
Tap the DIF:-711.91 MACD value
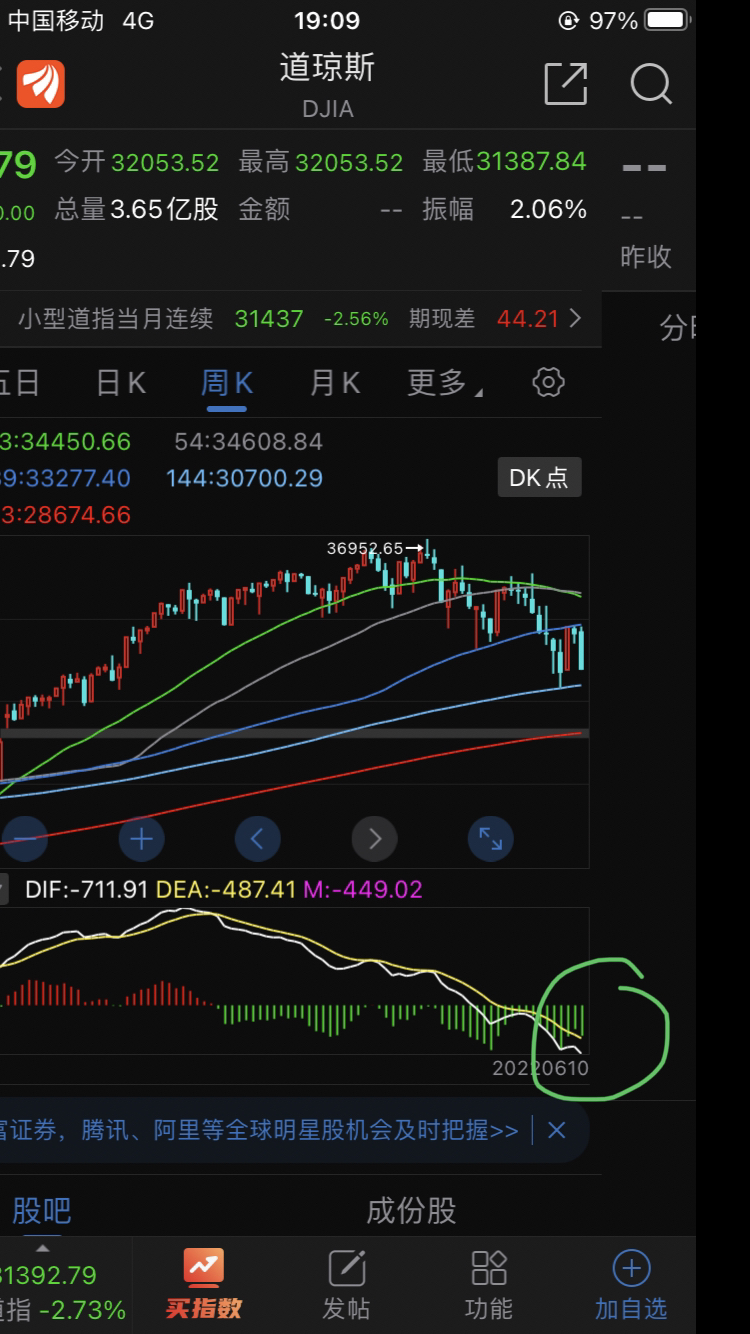coord(87,889)
